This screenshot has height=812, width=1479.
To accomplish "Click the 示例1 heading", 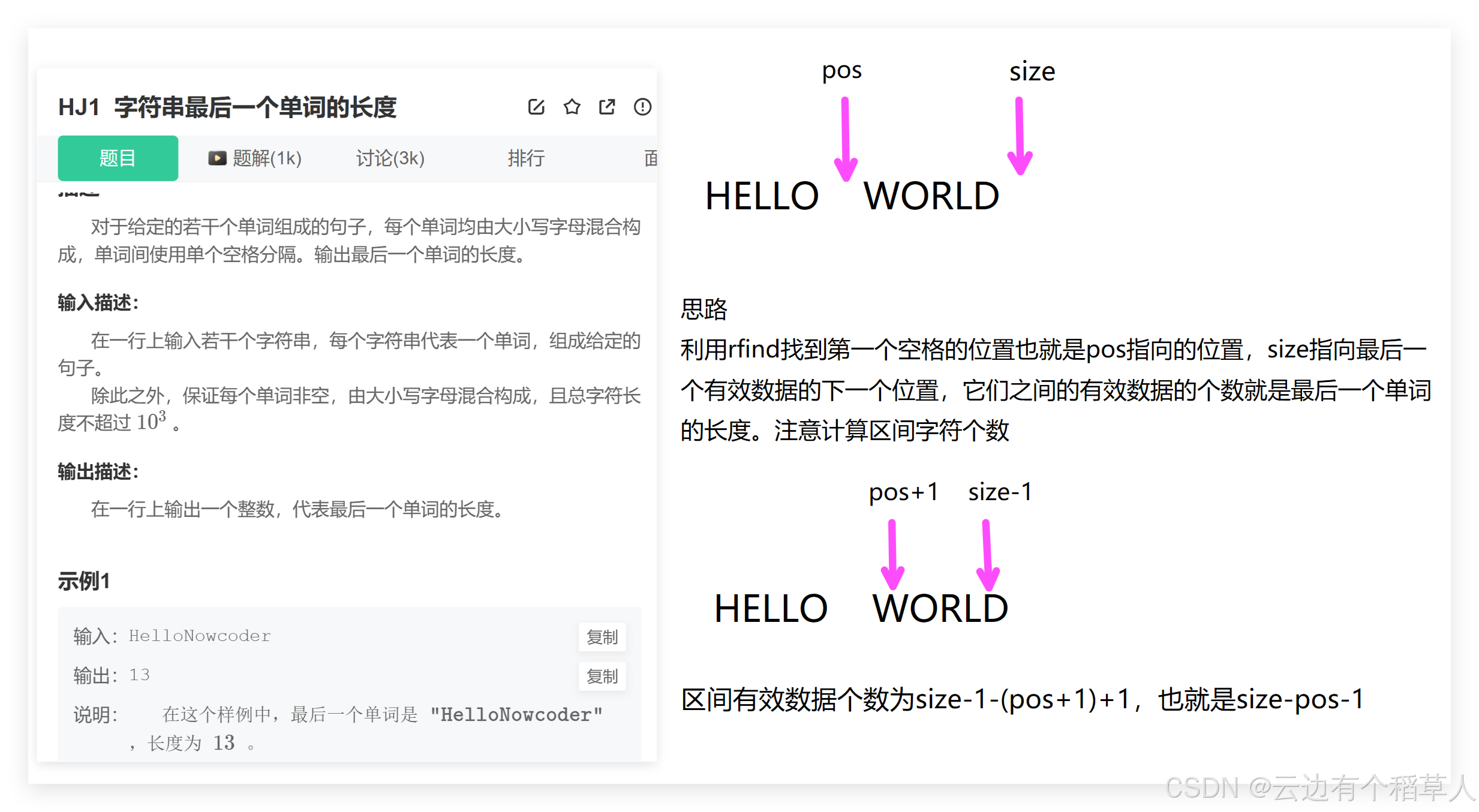I will pyautogui.click(x=84, y=581).
